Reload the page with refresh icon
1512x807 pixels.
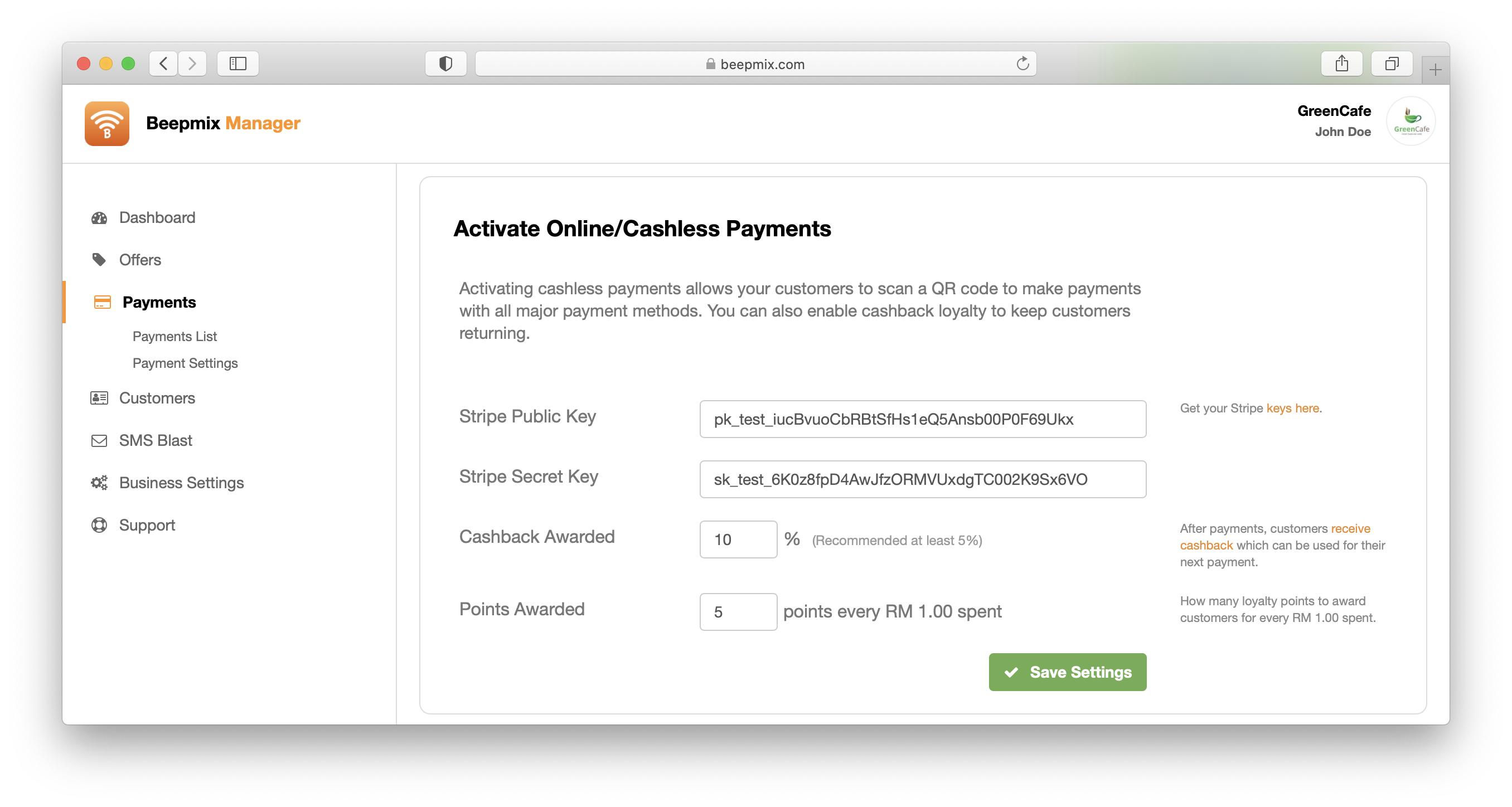[1022, 64]
